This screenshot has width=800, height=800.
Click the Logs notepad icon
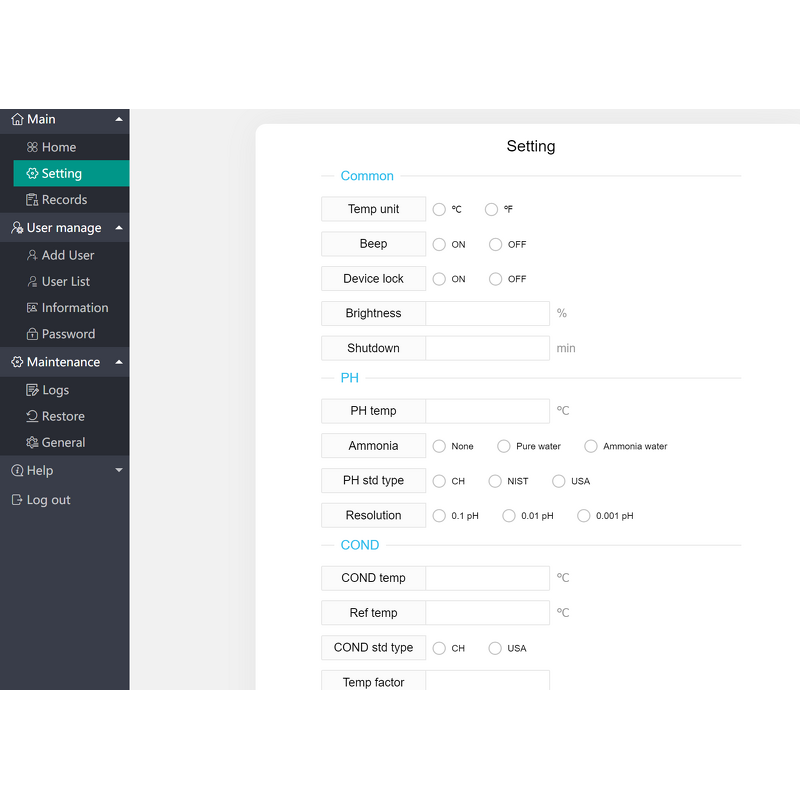point(32,390)
